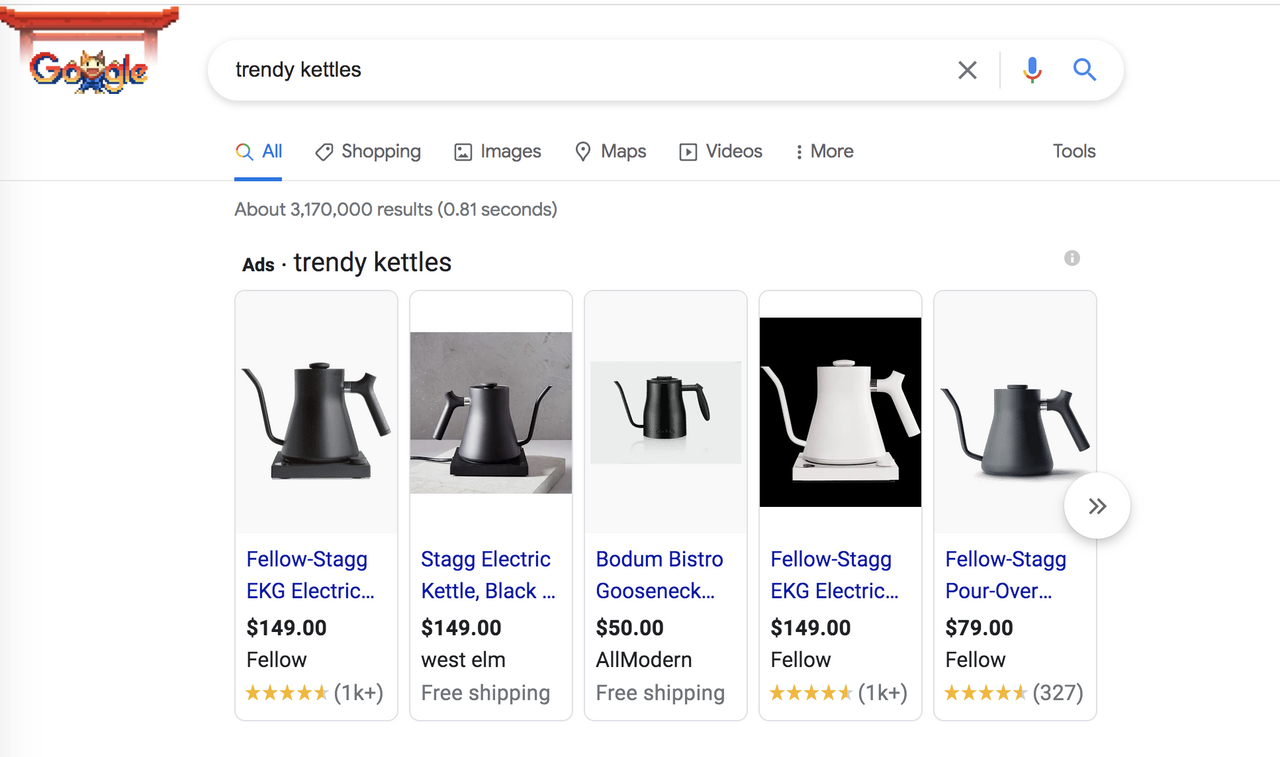Click the ads info icon

coord(1072,258)
